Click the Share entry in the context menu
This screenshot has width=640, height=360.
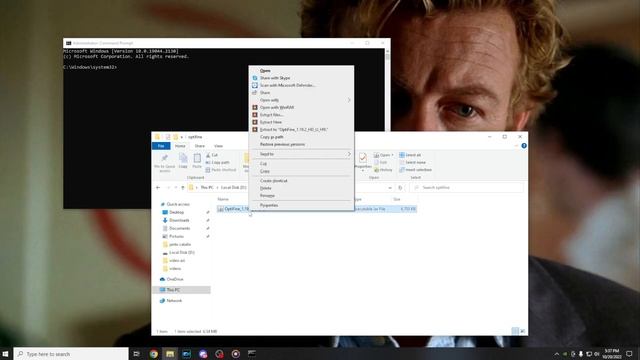tap(265, 93)
